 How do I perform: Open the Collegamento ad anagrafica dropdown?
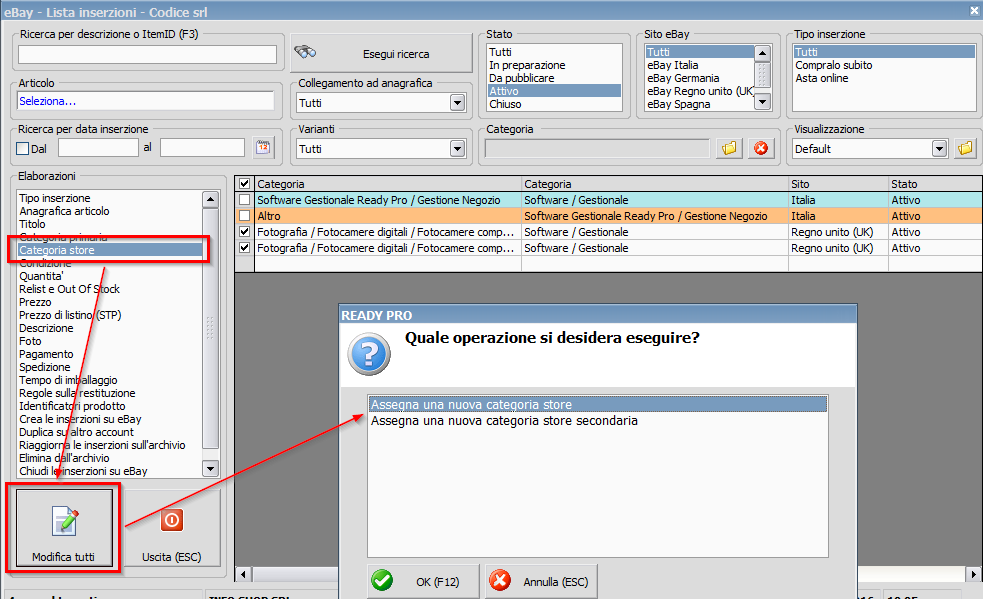[458, 103]
